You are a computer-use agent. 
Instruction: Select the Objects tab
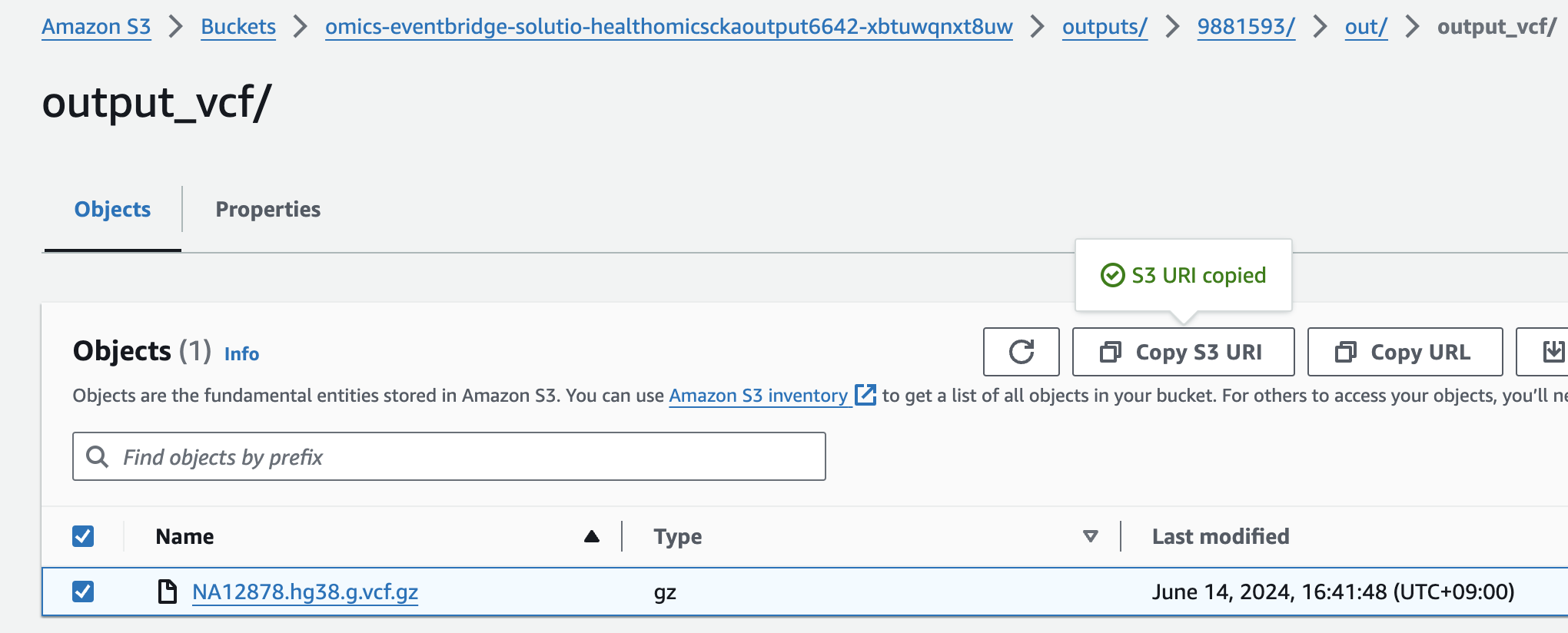(112, 209)
